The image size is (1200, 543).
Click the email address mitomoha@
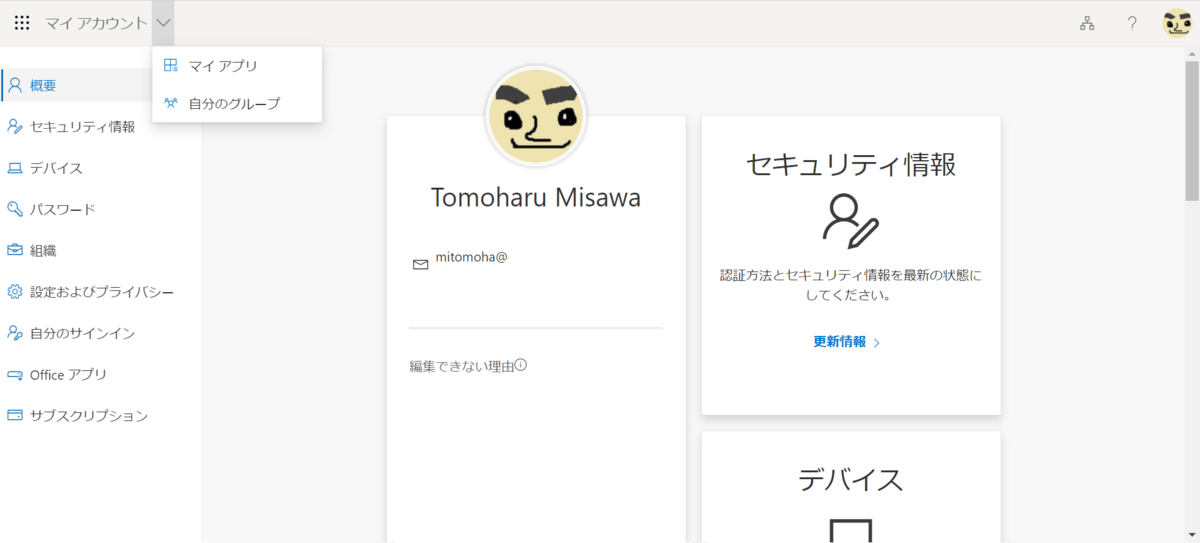[472, 257]
